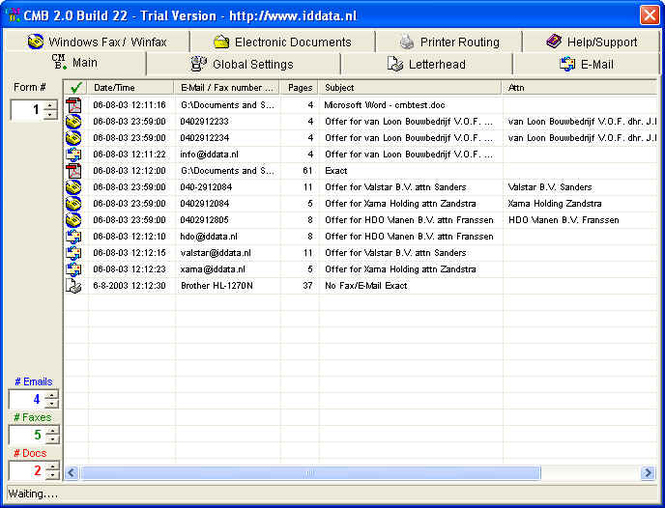Select the 'xama@iddata.nl' cell
Image resolution: width=665 pixels, height=508 pixels.
[x=212, y=269]
